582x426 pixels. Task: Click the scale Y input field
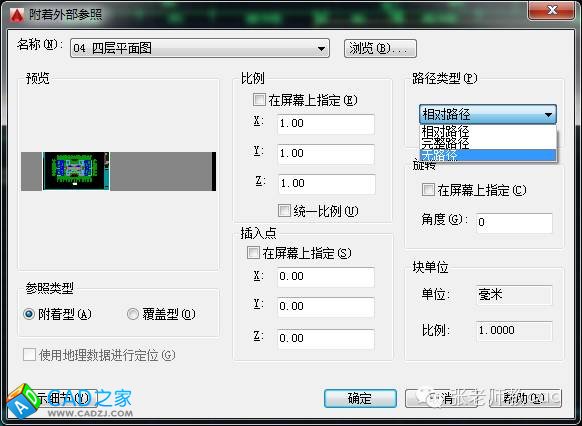(x=326, y=154)
